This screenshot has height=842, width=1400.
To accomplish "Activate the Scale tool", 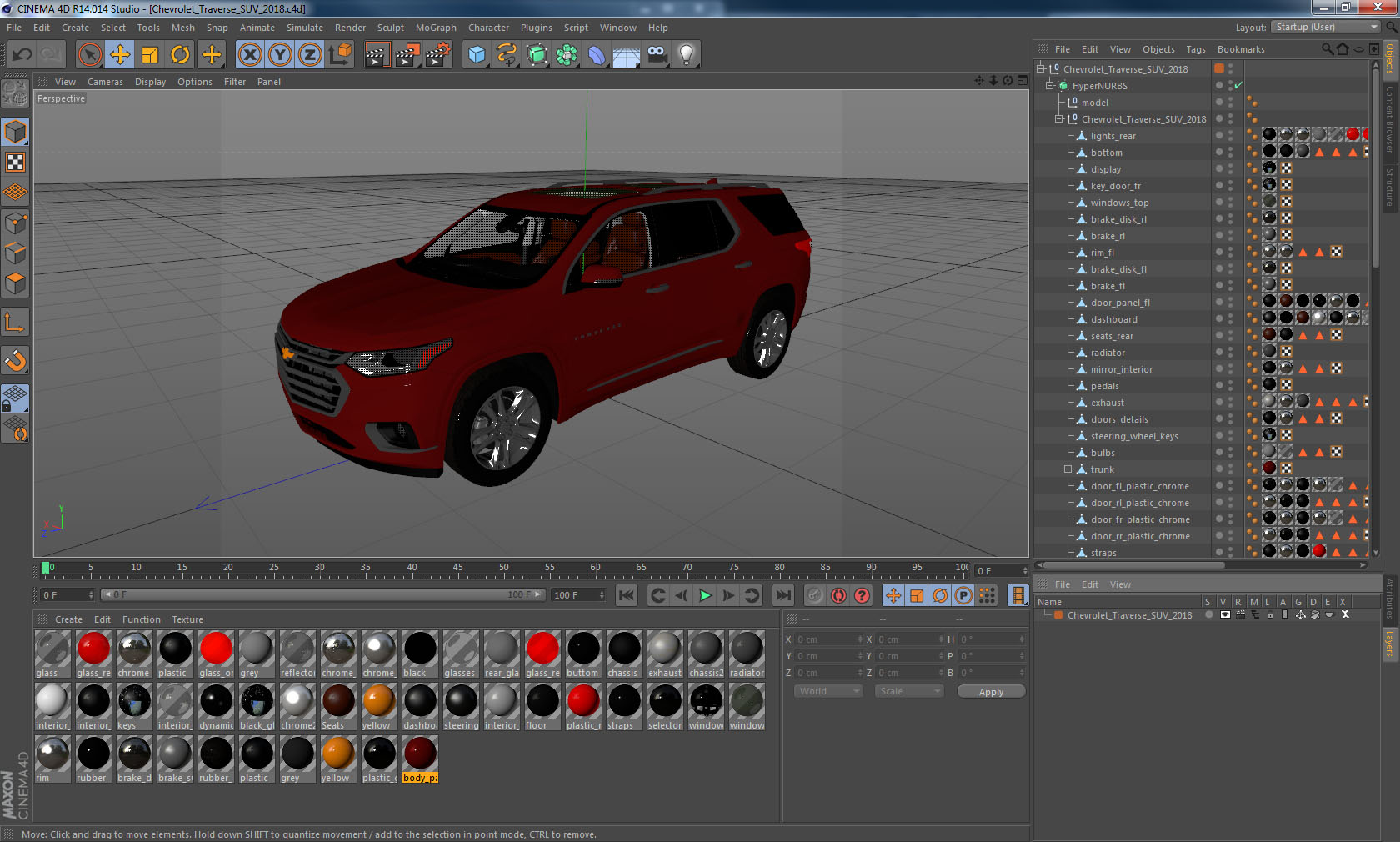I will (150, 55).
